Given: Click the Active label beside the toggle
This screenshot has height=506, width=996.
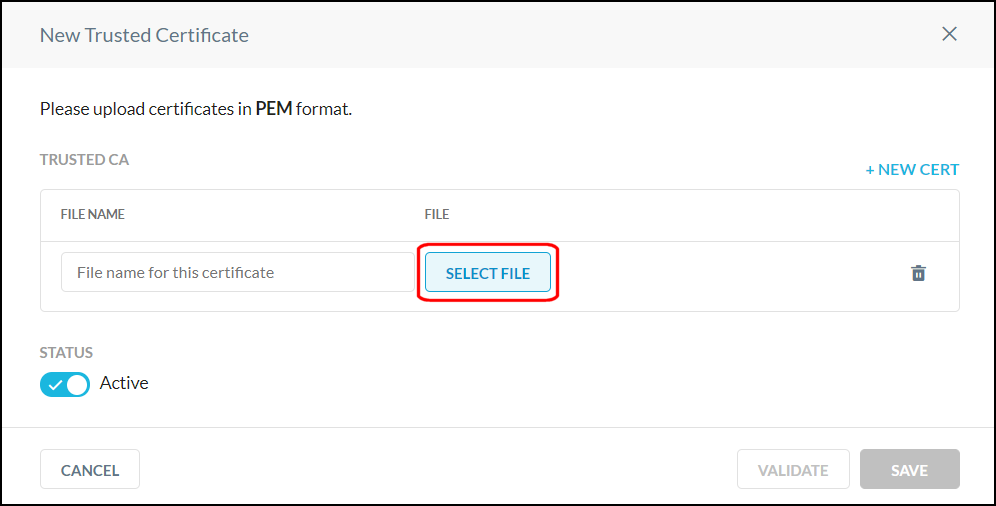Looking at the screenshot, I should coord(124,383).
